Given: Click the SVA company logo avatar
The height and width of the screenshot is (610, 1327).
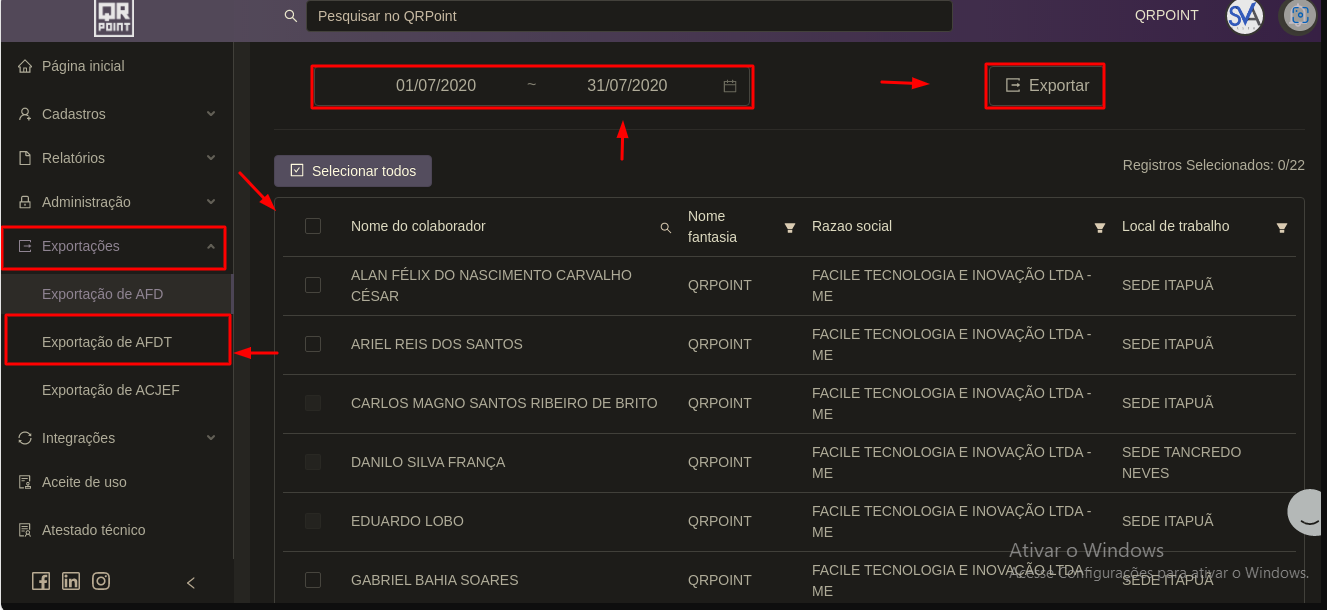Looking at the screenshot, I should click(1245, 16).
